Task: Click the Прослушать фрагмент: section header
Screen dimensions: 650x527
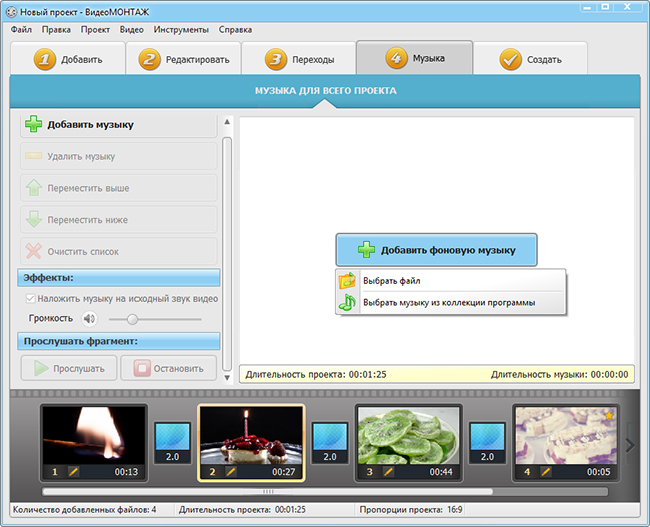Action: pyautogui.click(x=119, y=341)
